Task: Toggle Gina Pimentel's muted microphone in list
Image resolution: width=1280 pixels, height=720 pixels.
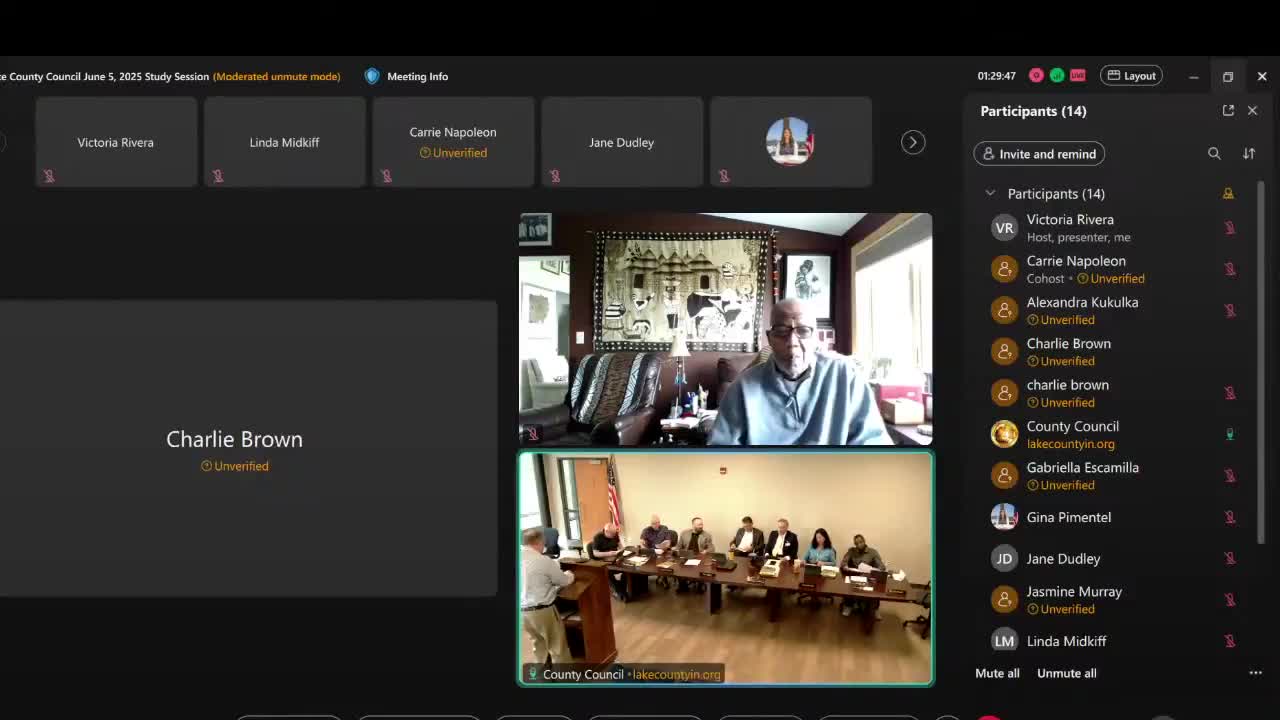Action: click(x=1230, y=517)
